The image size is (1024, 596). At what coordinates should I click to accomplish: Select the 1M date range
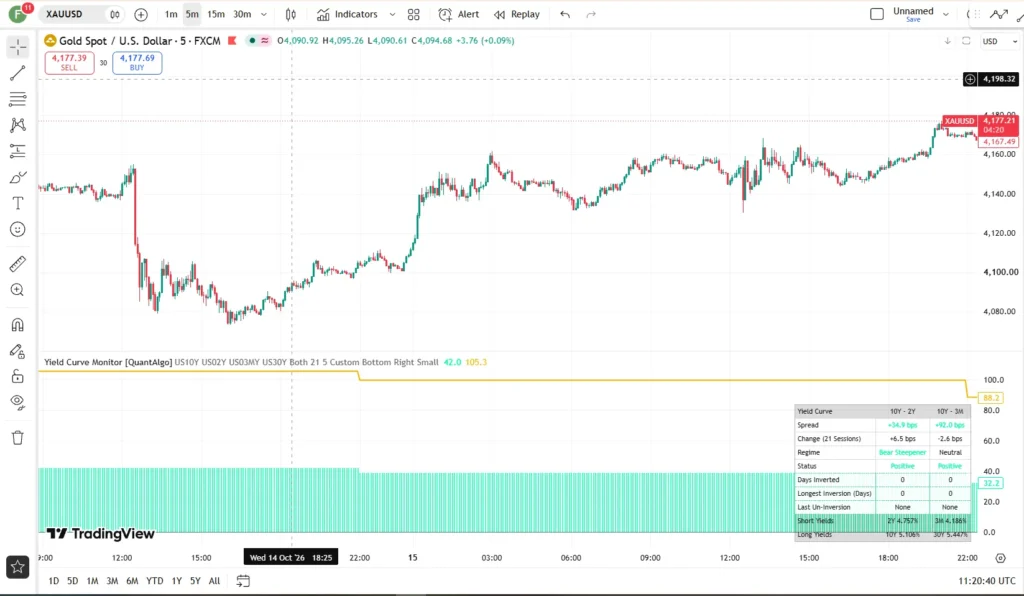point(92,580)
